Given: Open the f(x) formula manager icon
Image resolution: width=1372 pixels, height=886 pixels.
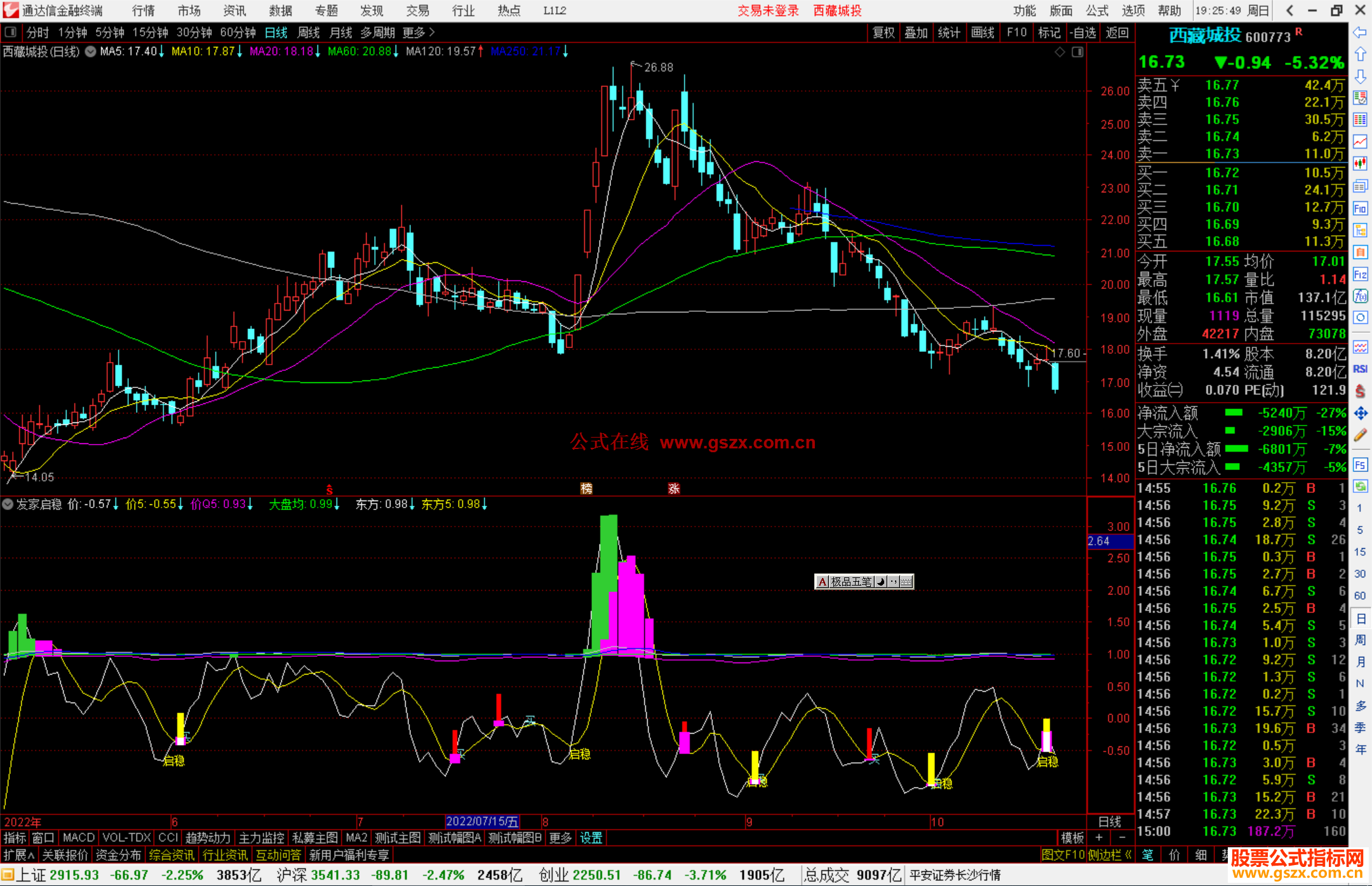Looking at the screenshot, I should 1360,296.
